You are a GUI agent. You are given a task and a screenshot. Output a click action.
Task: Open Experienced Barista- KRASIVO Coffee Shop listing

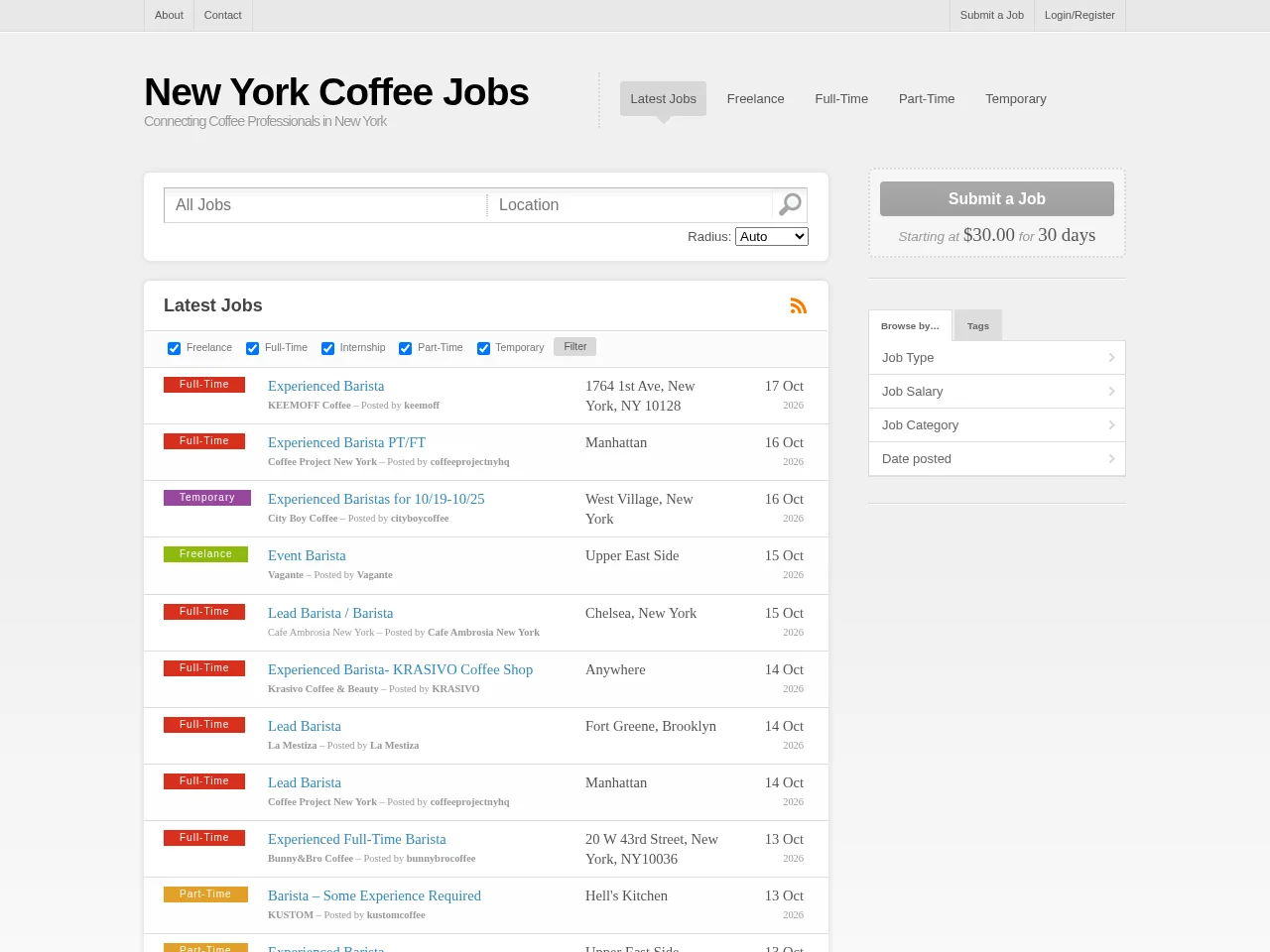click(x=400, y=669)
